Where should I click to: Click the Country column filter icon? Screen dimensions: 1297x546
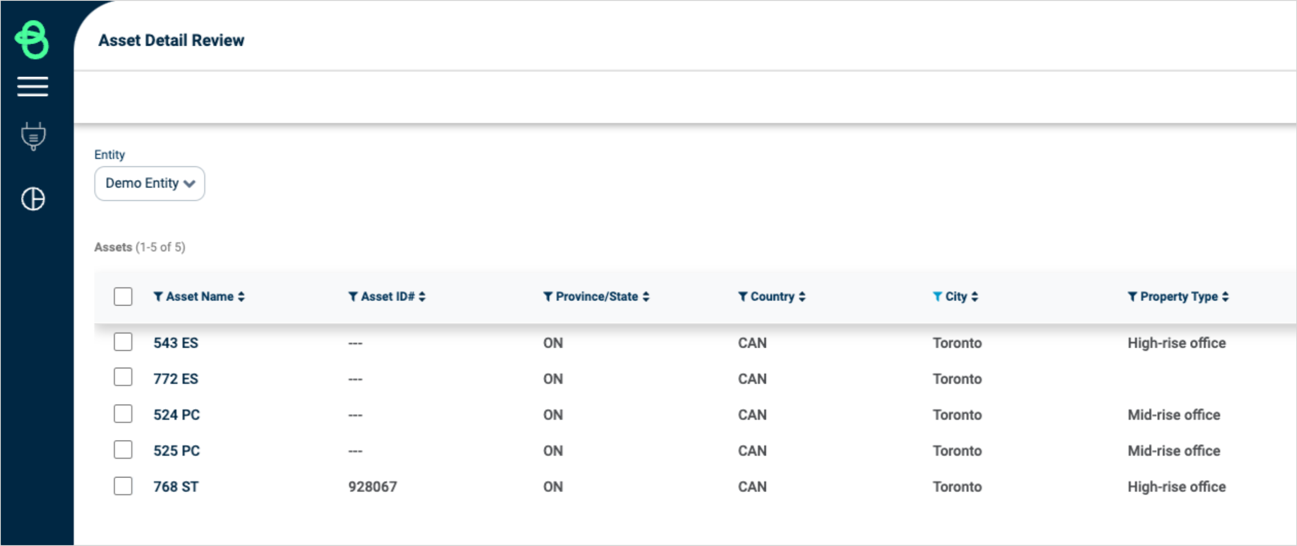(743, 297)
